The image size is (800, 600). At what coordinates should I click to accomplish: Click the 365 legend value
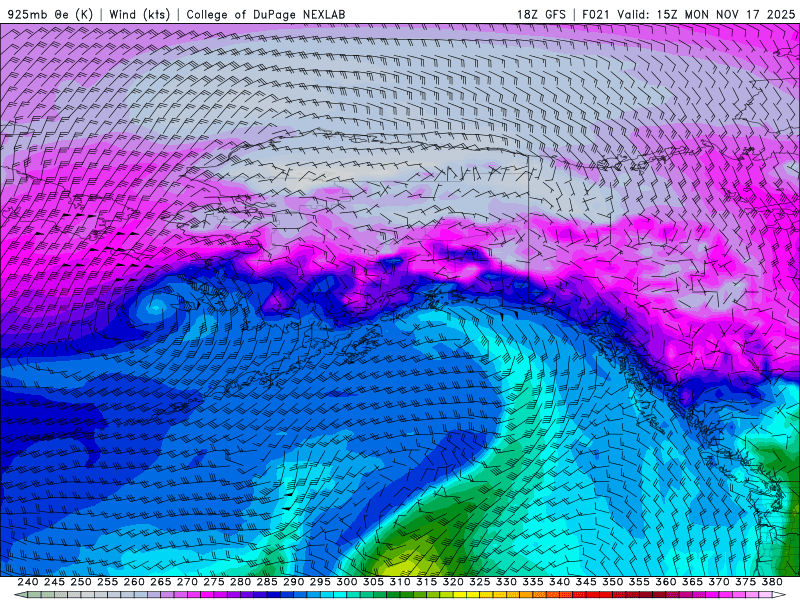pos(692,582)
